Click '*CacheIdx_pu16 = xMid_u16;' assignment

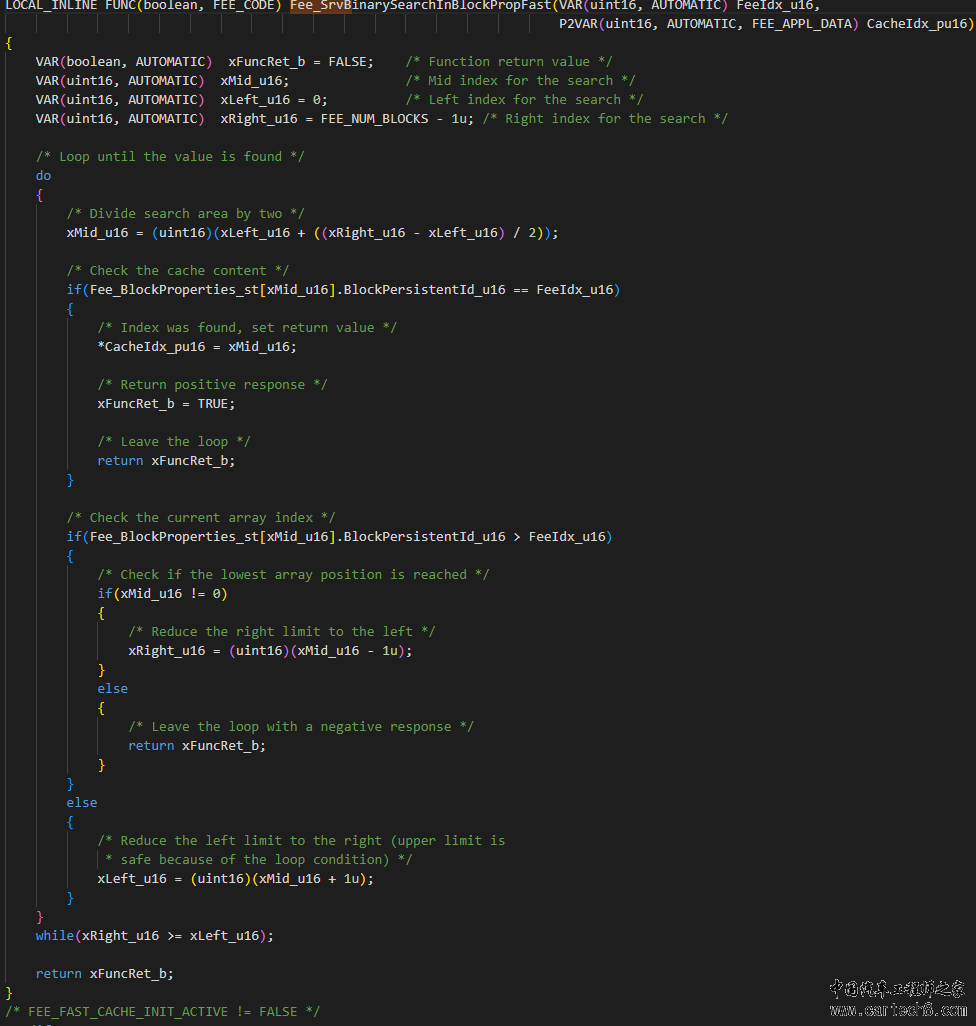click(x=197, y=346)
